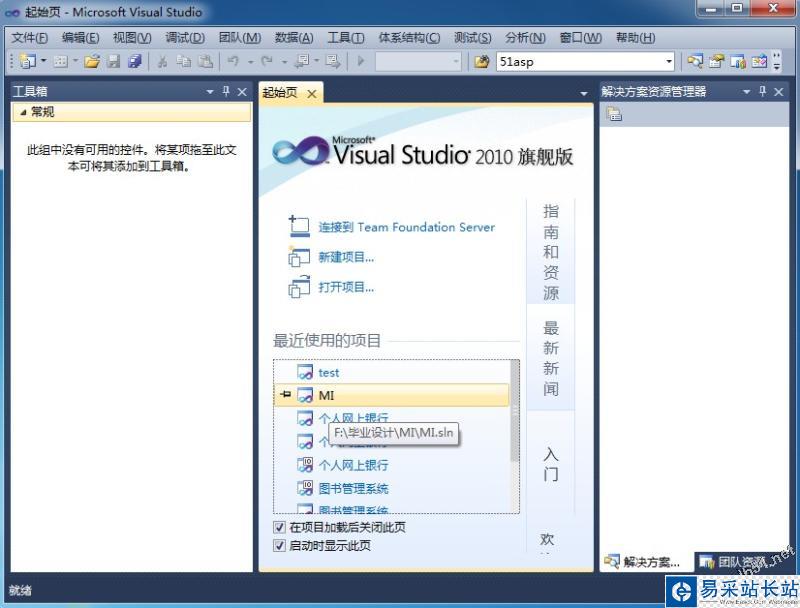
Task: Click the Save disk icon in toolbar
Action: click(x=113, y=62)
